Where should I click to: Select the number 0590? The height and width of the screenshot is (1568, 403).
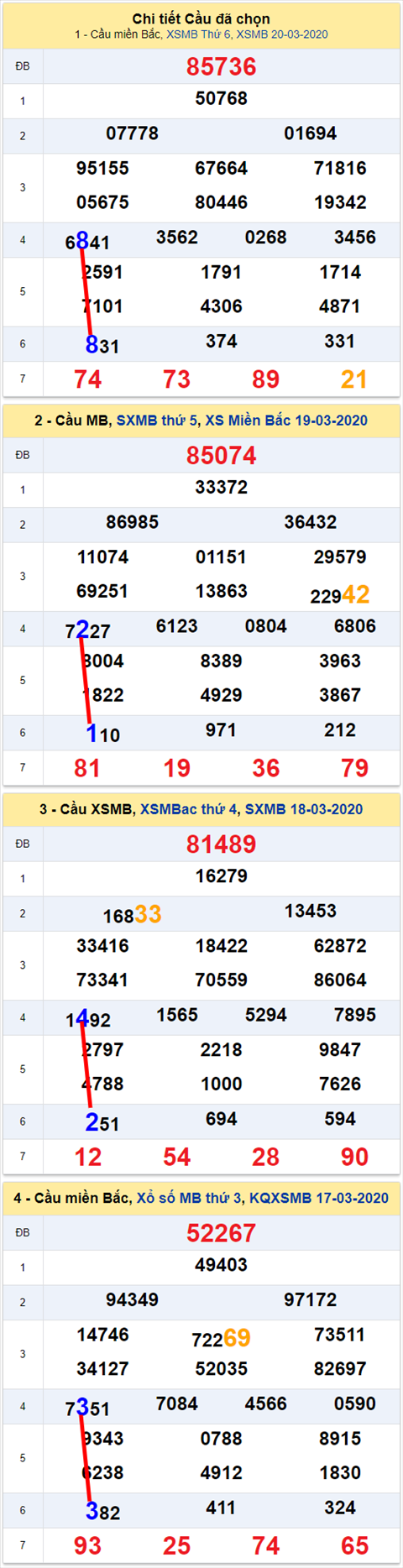(x=355, y=1403)
